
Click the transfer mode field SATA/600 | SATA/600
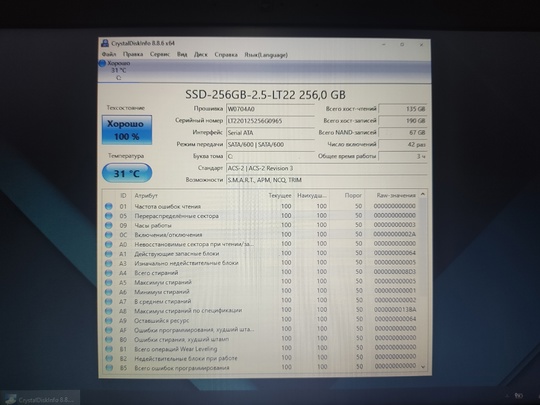click(x=270, y=144)
